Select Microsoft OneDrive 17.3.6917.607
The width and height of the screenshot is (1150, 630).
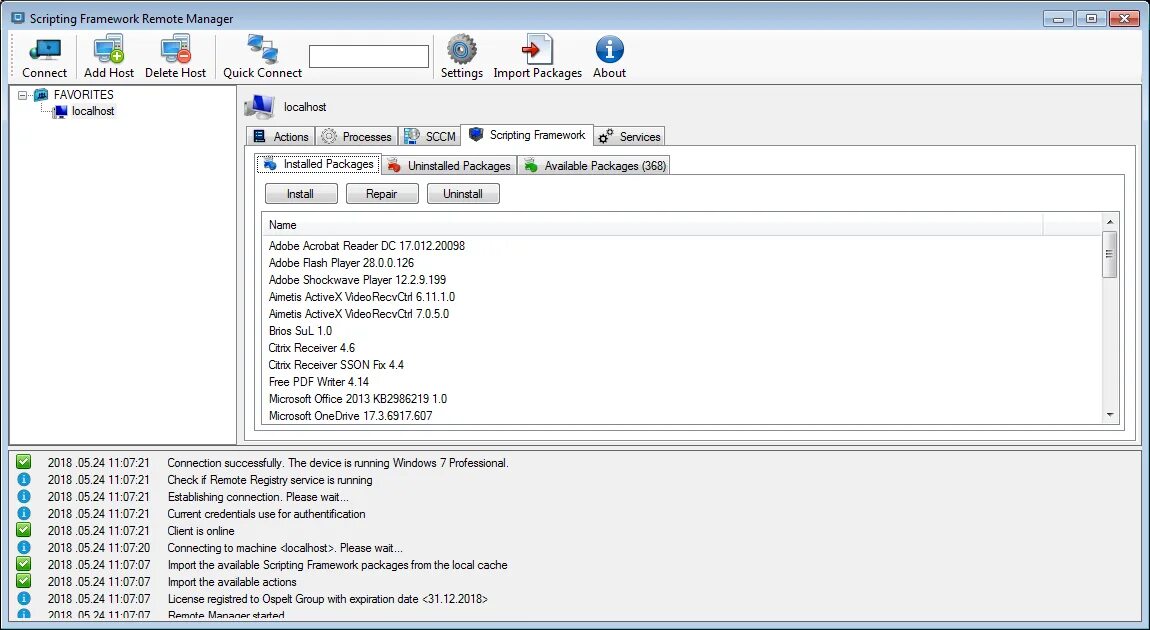tap(351, 416)
